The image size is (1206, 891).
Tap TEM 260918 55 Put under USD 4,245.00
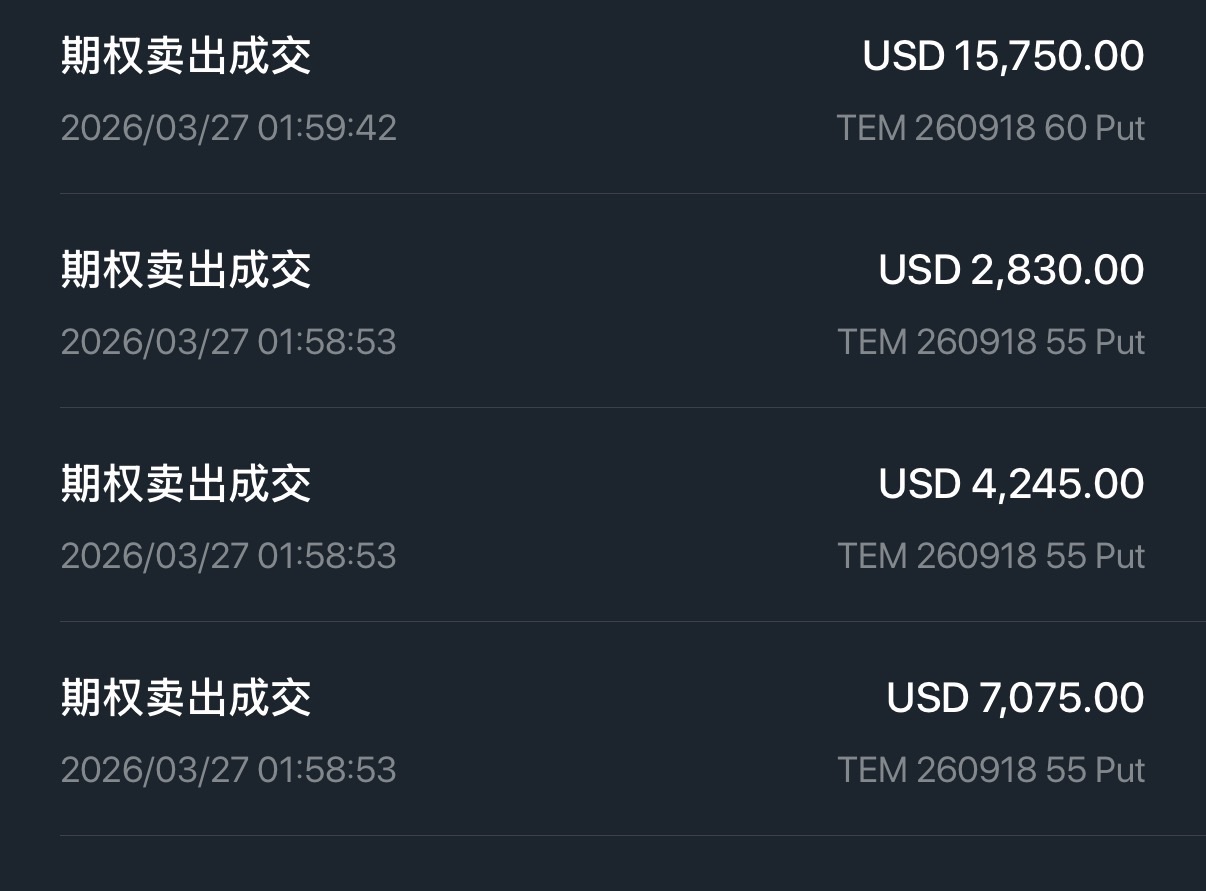click(x=990, y=556)
